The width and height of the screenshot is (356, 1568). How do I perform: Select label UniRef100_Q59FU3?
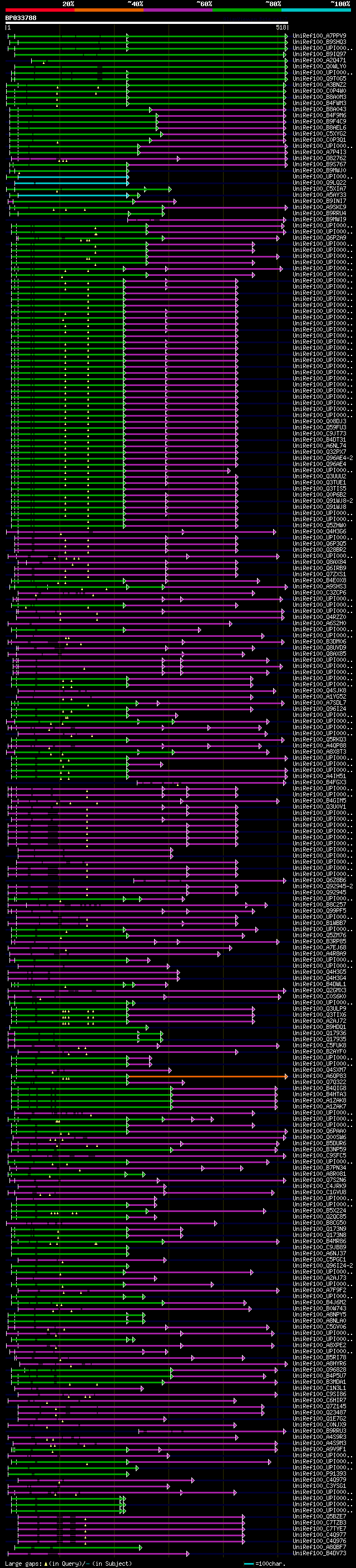click(319, 427)
